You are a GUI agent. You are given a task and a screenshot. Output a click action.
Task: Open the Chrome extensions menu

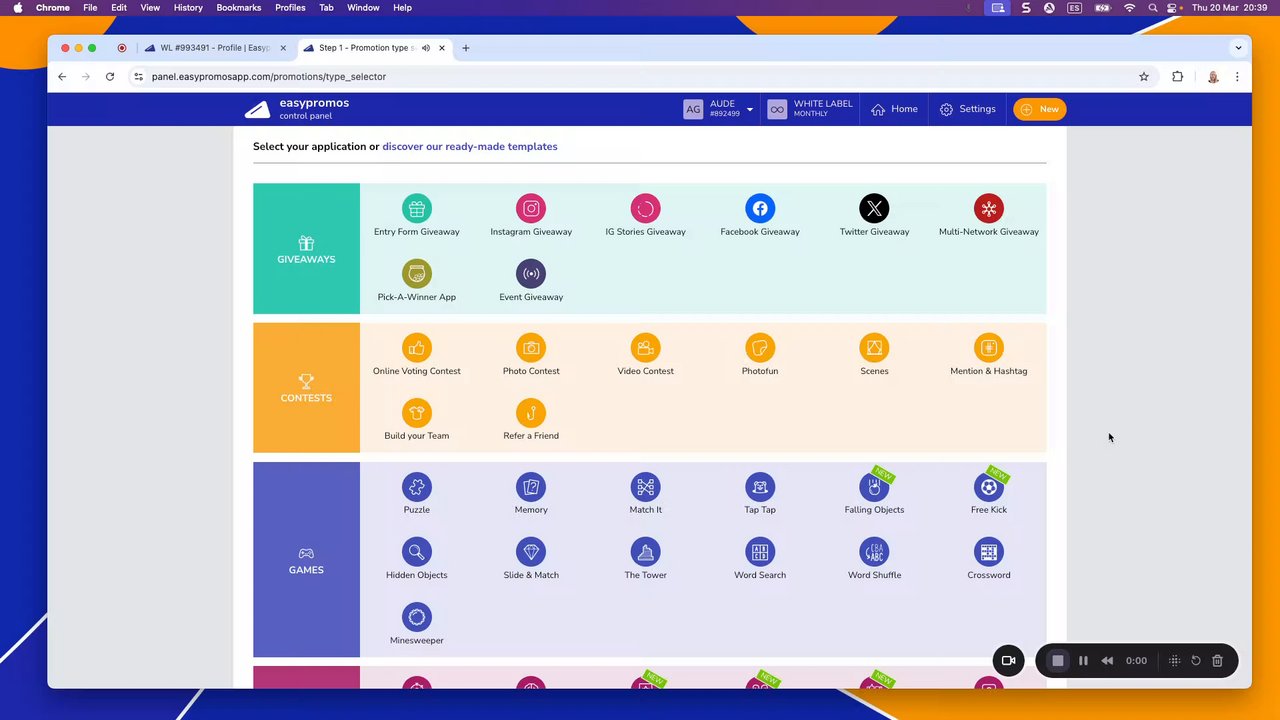[1177, 76]
